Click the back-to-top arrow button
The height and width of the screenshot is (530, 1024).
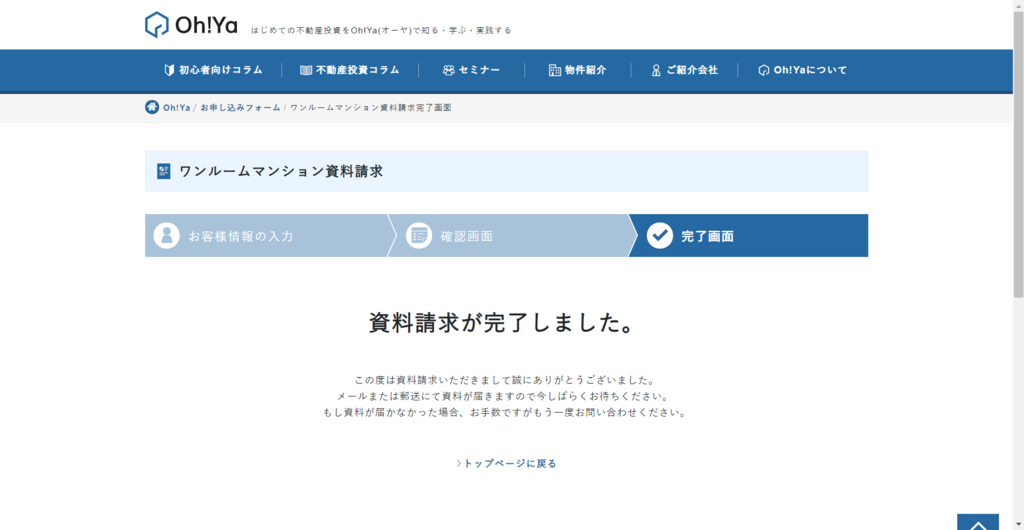[x=978, y=522]
